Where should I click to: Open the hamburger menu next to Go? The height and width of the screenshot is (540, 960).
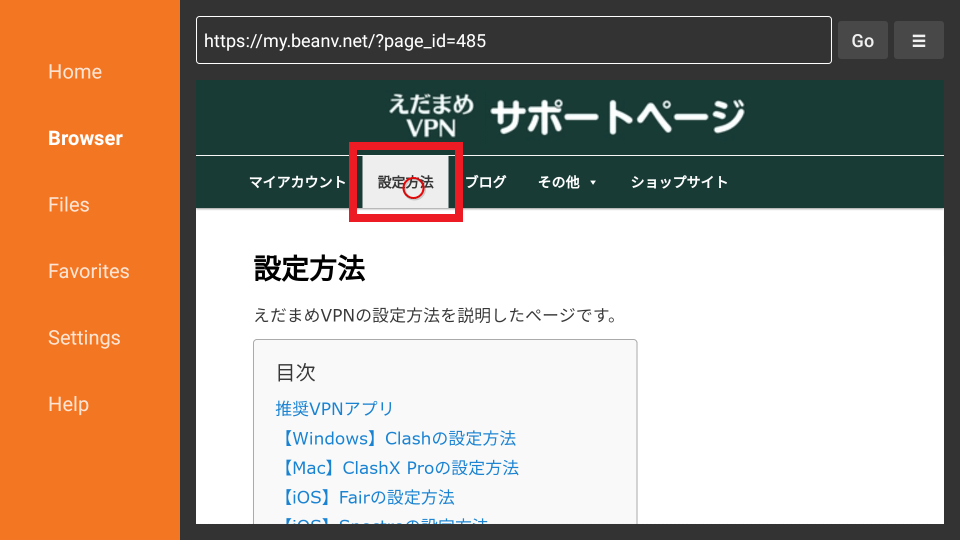click(918, 40)
